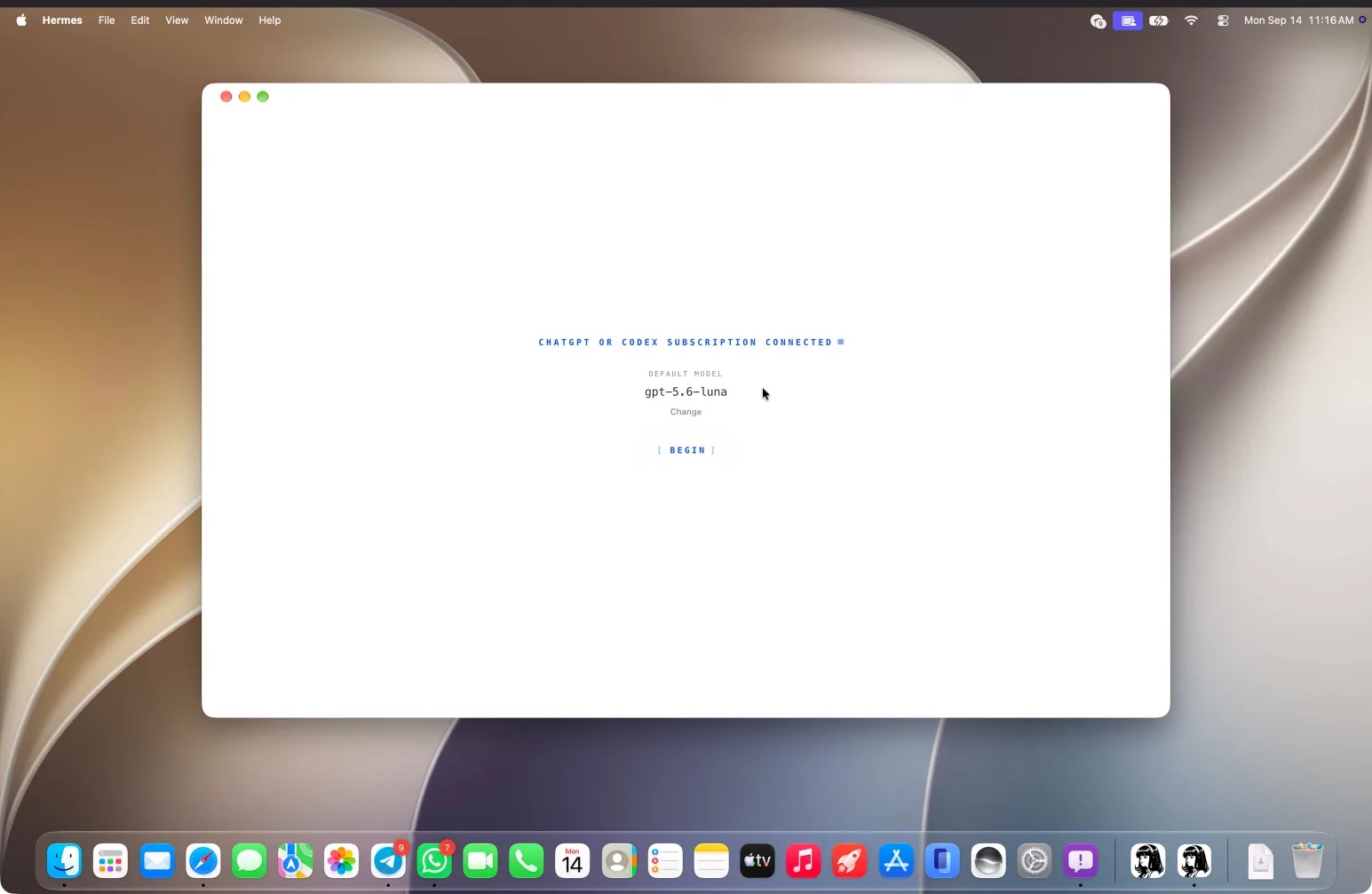Select the gpt-5.6-luna model name text
Image resolution: width=1372 pixels, height=894 pixels.
coord(686,392)
